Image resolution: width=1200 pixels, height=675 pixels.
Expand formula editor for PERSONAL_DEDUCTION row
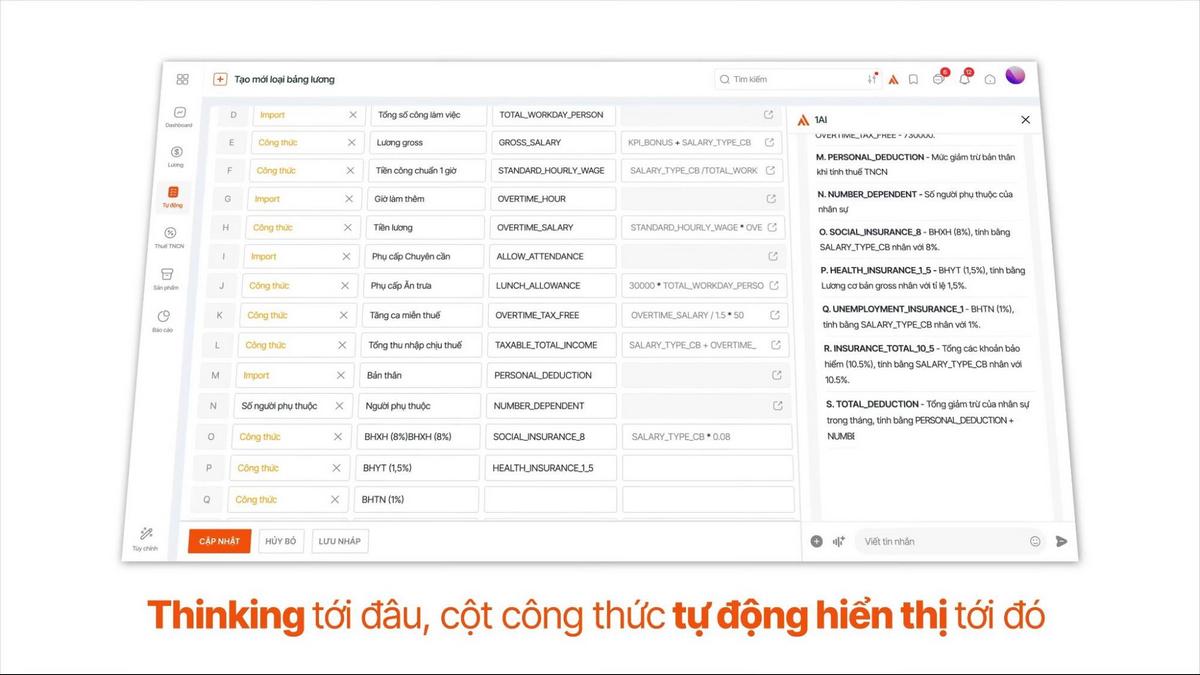(777, 375)
